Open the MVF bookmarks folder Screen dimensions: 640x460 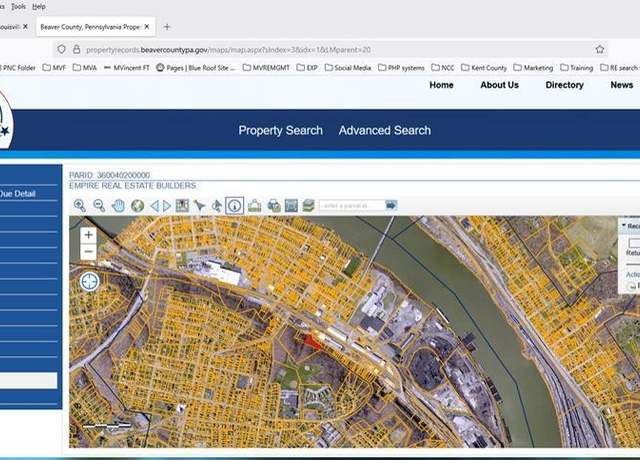(x=54, y=68)
